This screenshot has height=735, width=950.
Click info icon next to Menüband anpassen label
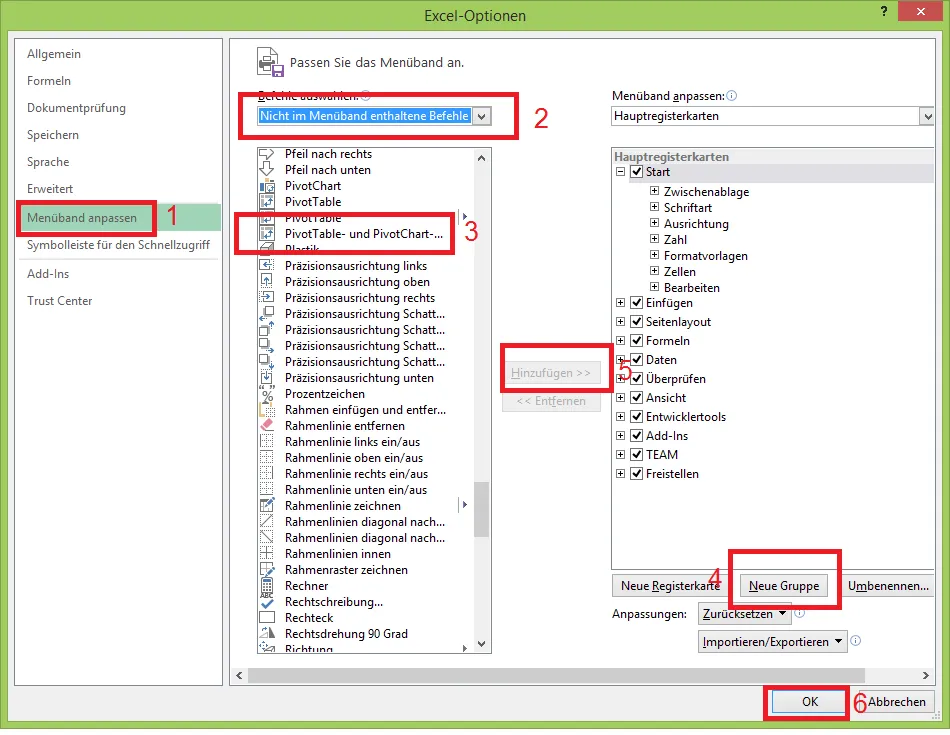click(x=731, y=96)
